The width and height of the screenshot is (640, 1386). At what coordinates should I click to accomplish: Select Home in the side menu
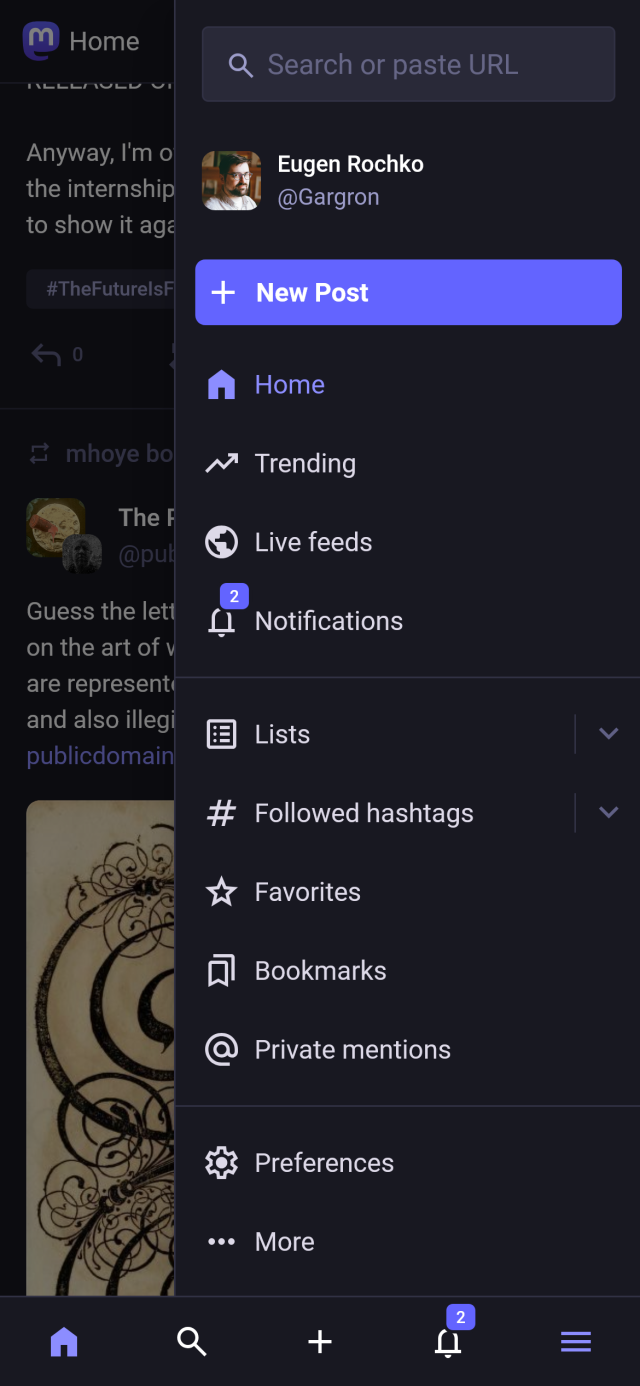[289, 385]
